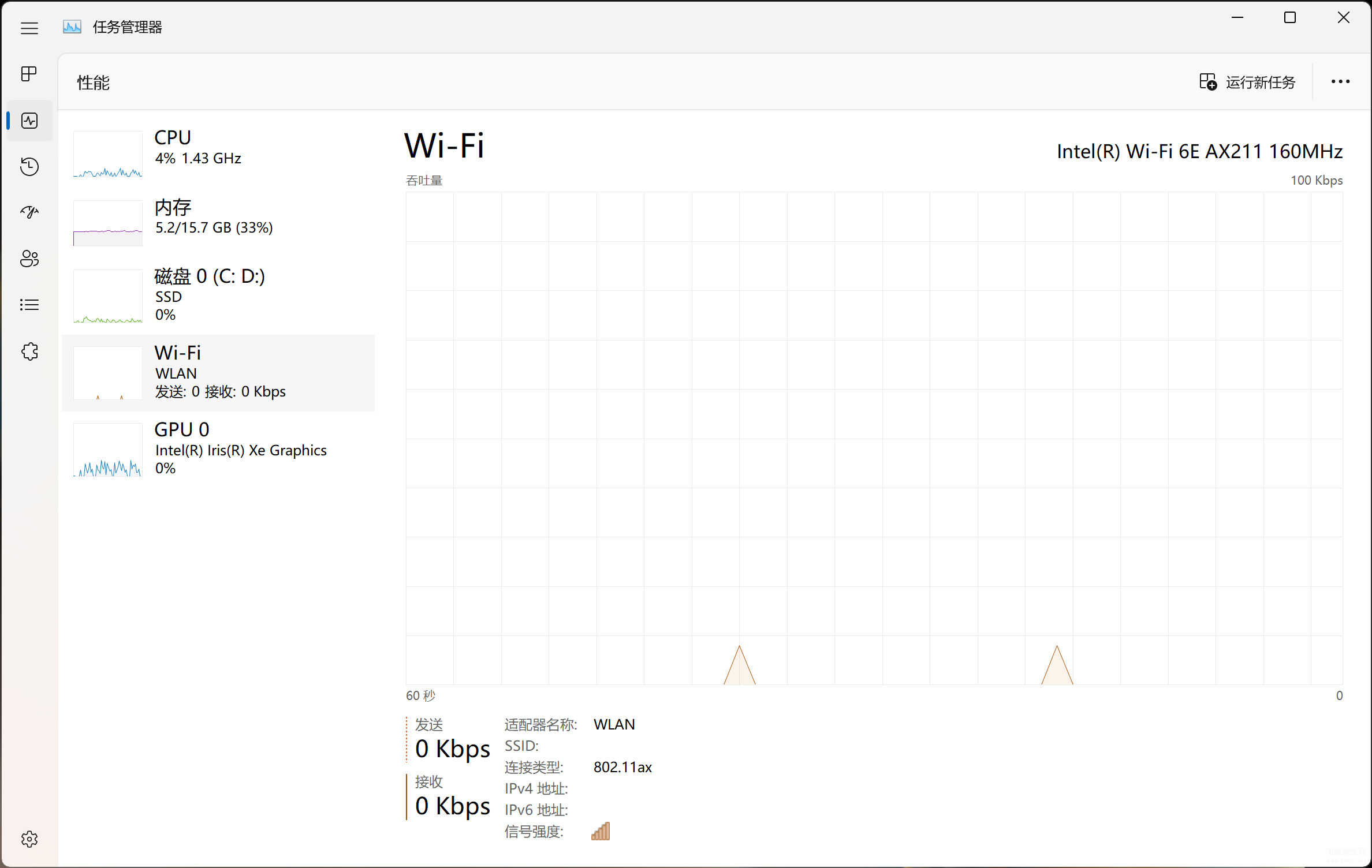Viewport: 1372px width, 868px height.
Task: Click the IPv4 地址 label
Action: 536,788
